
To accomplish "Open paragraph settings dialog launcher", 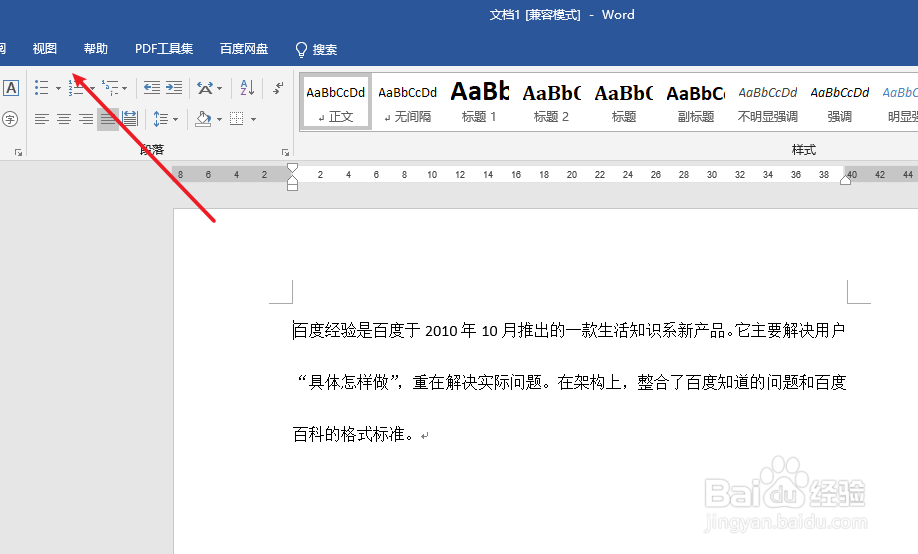I will [285, 152].
